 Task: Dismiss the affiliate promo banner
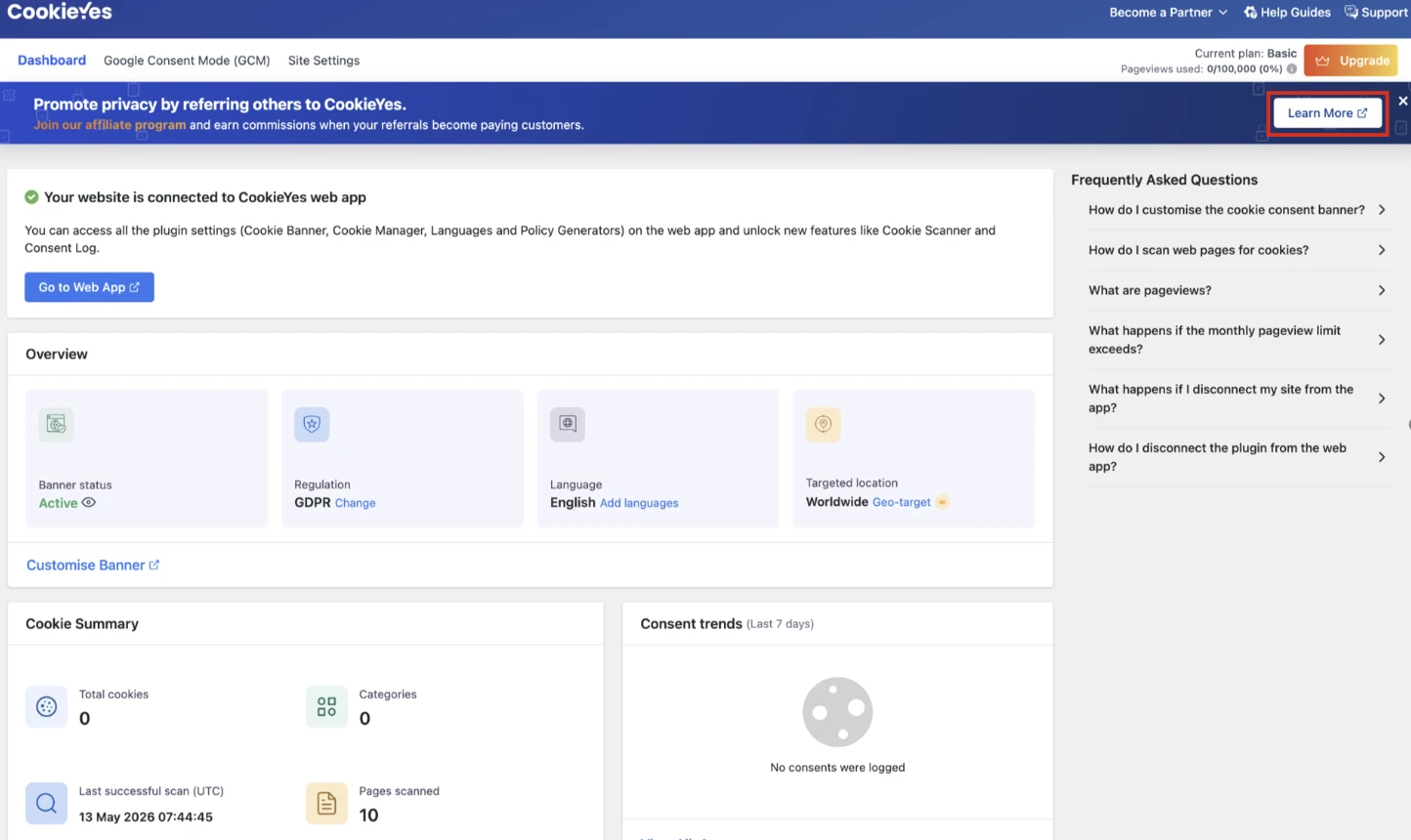coord(1402,101)
